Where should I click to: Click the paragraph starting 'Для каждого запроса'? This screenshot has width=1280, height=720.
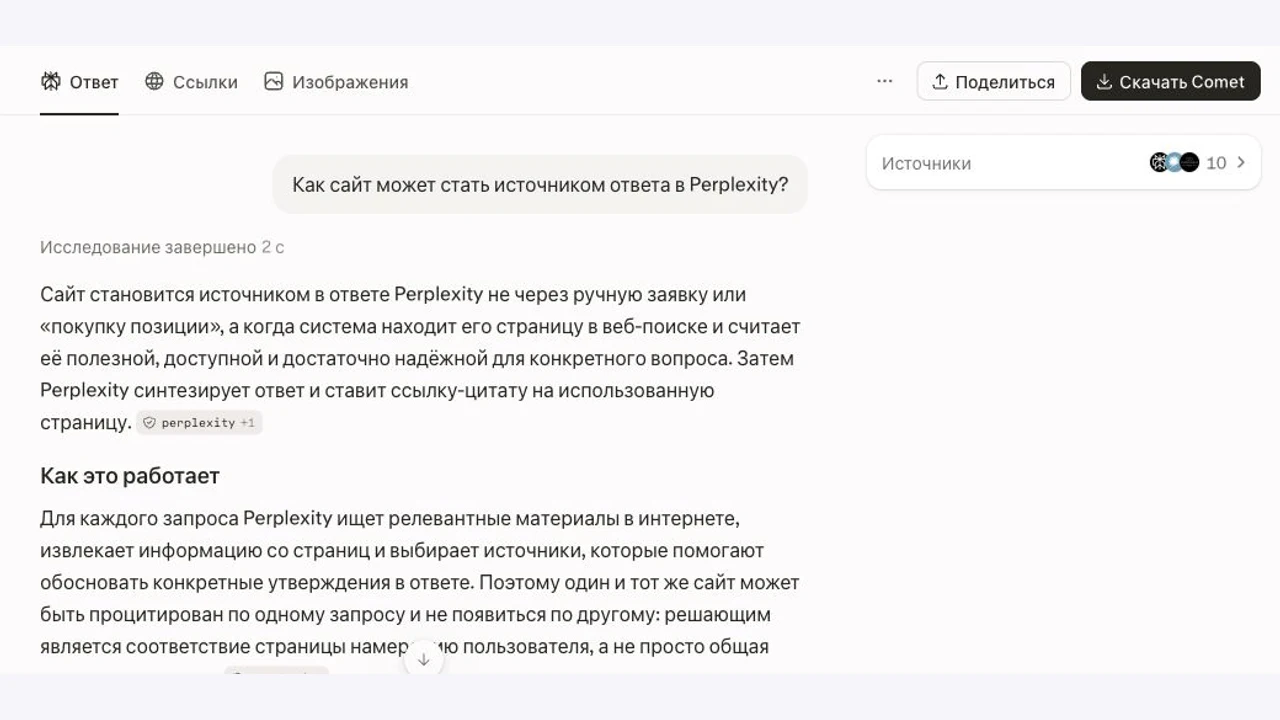tap(420, 582)
